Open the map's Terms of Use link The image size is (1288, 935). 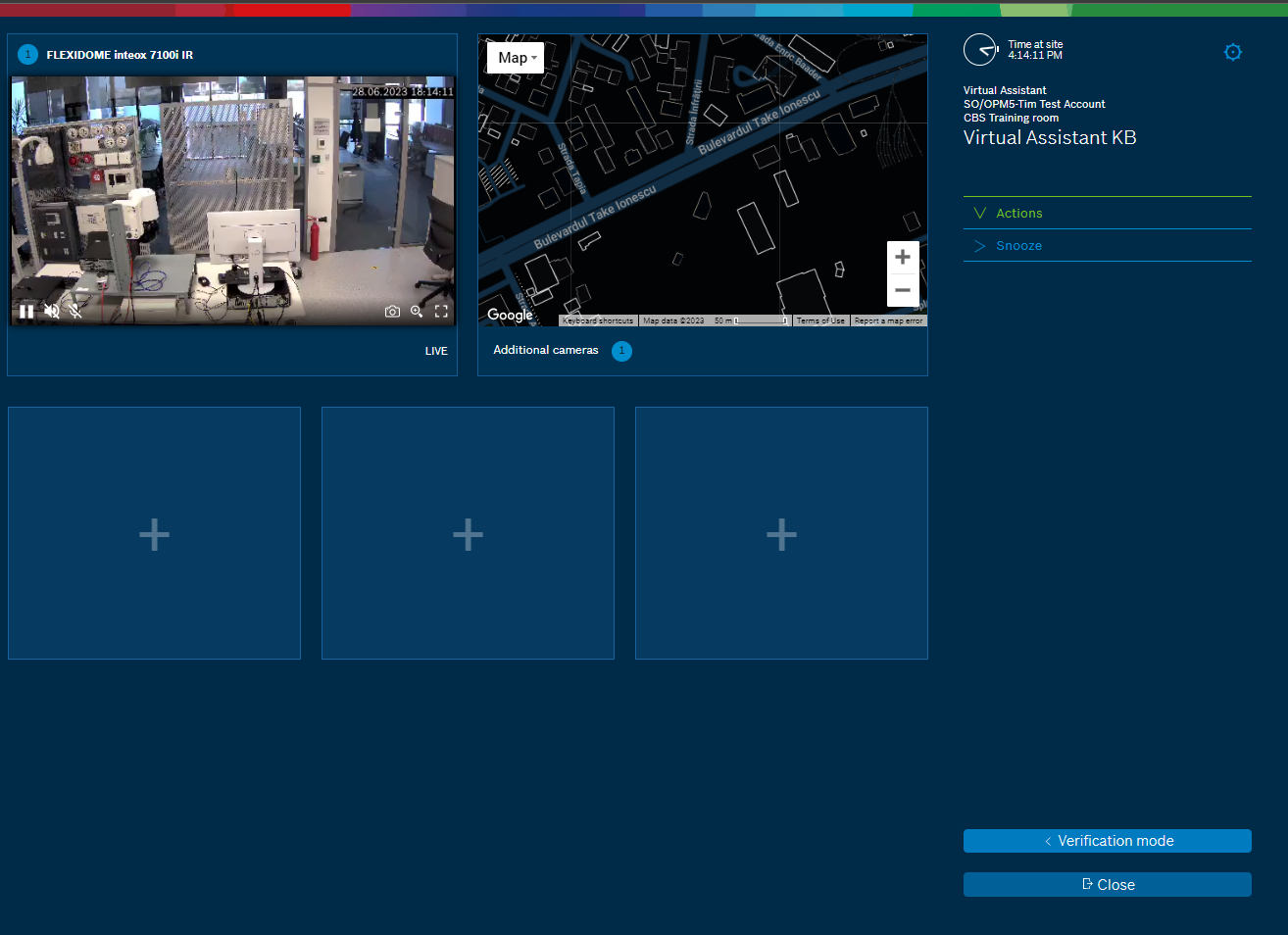point(820,320)
